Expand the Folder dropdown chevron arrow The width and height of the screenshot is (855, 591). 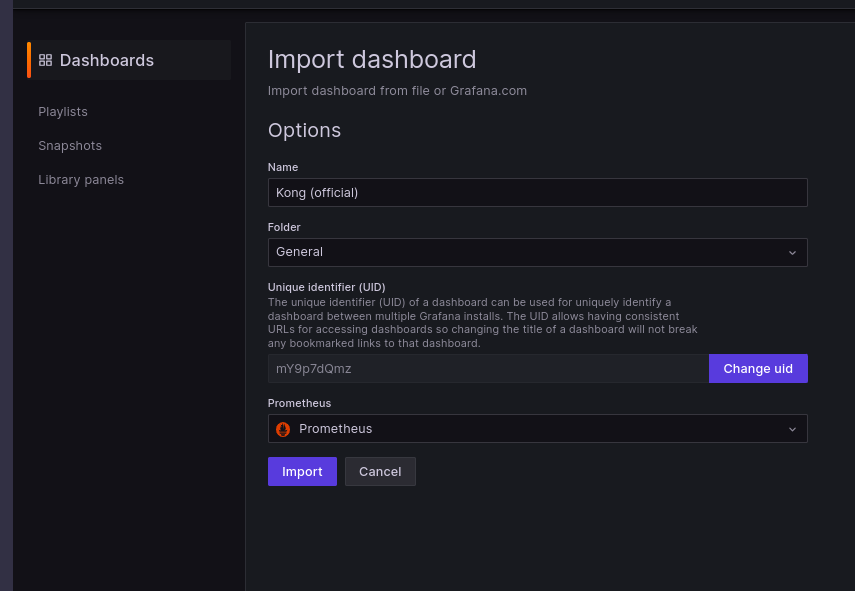click(792, 253)
